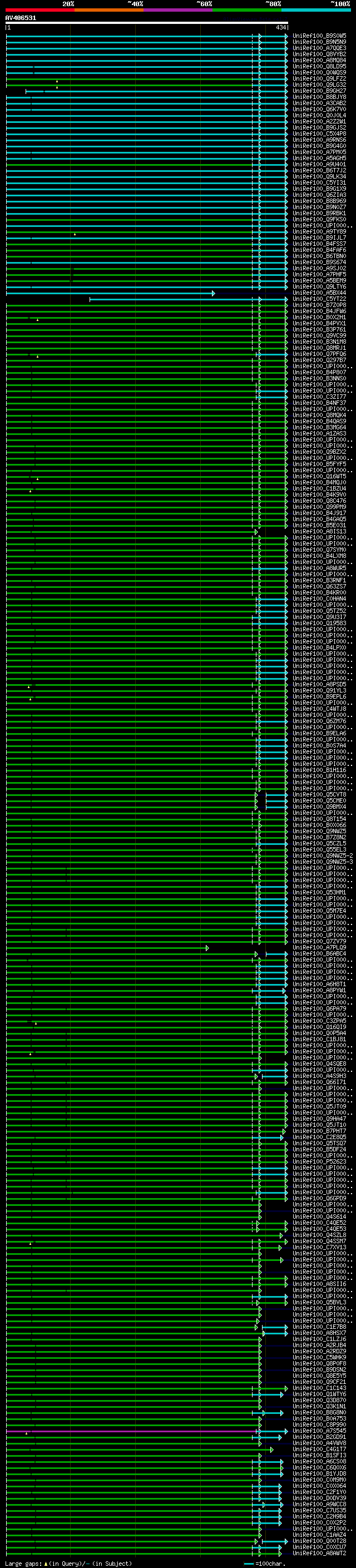Viewport: 356px width, 1568px height.
Task: Open the UniRef100_Q9LFZ2 hit
Action: (x=319, y=78)
